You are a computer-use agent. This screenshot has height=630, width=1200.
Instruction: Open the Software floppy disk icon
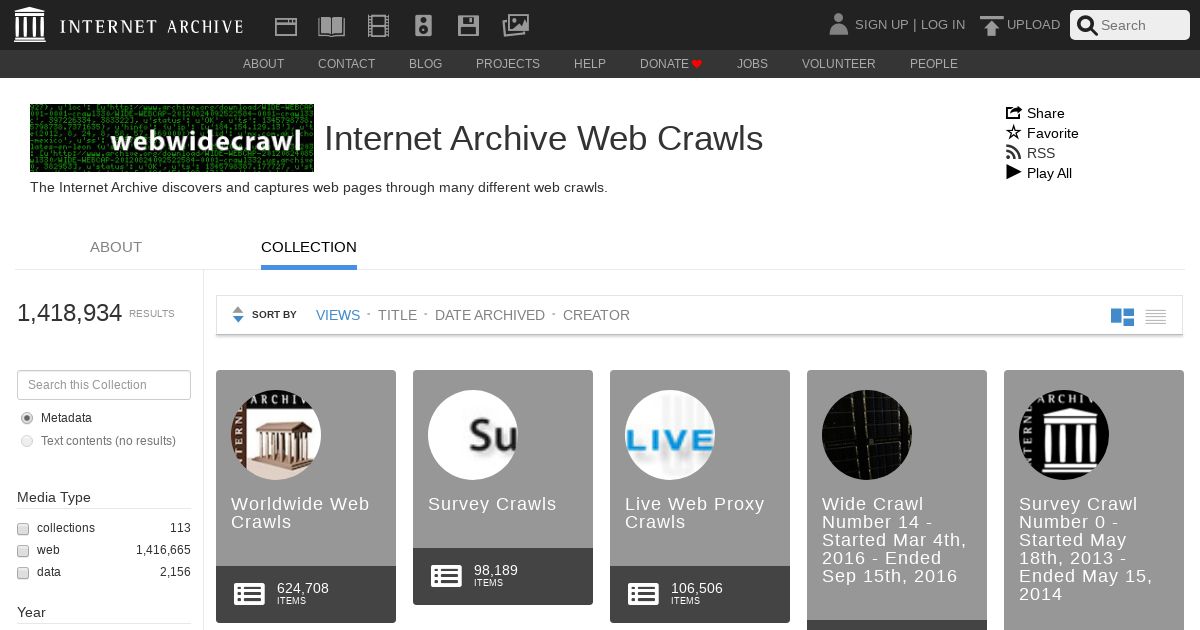(468, 26)
